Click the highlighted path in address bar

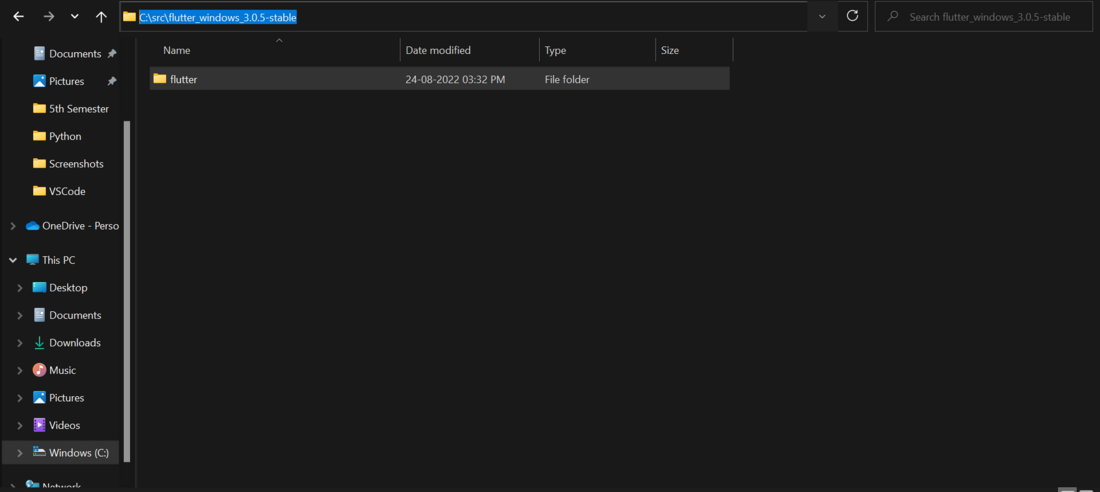tap(217, 17)
